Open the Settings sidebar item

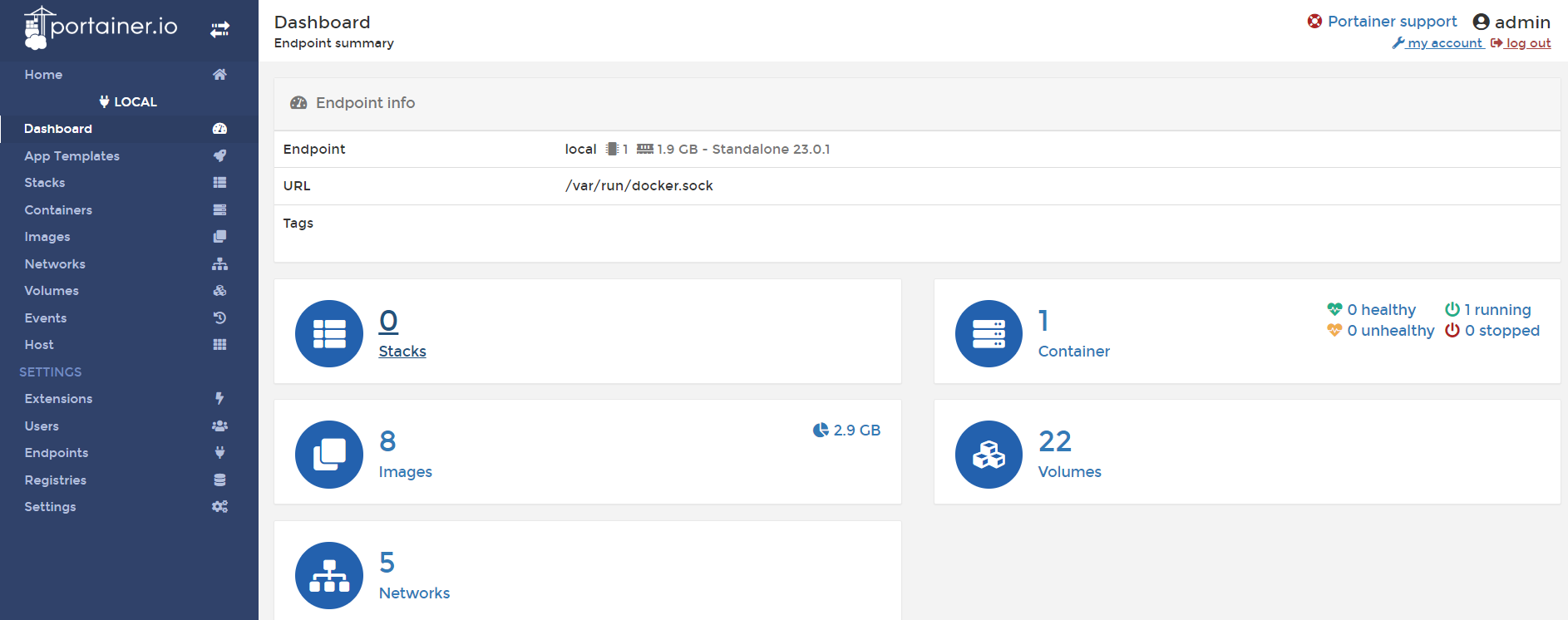click(x=50, y=507)
